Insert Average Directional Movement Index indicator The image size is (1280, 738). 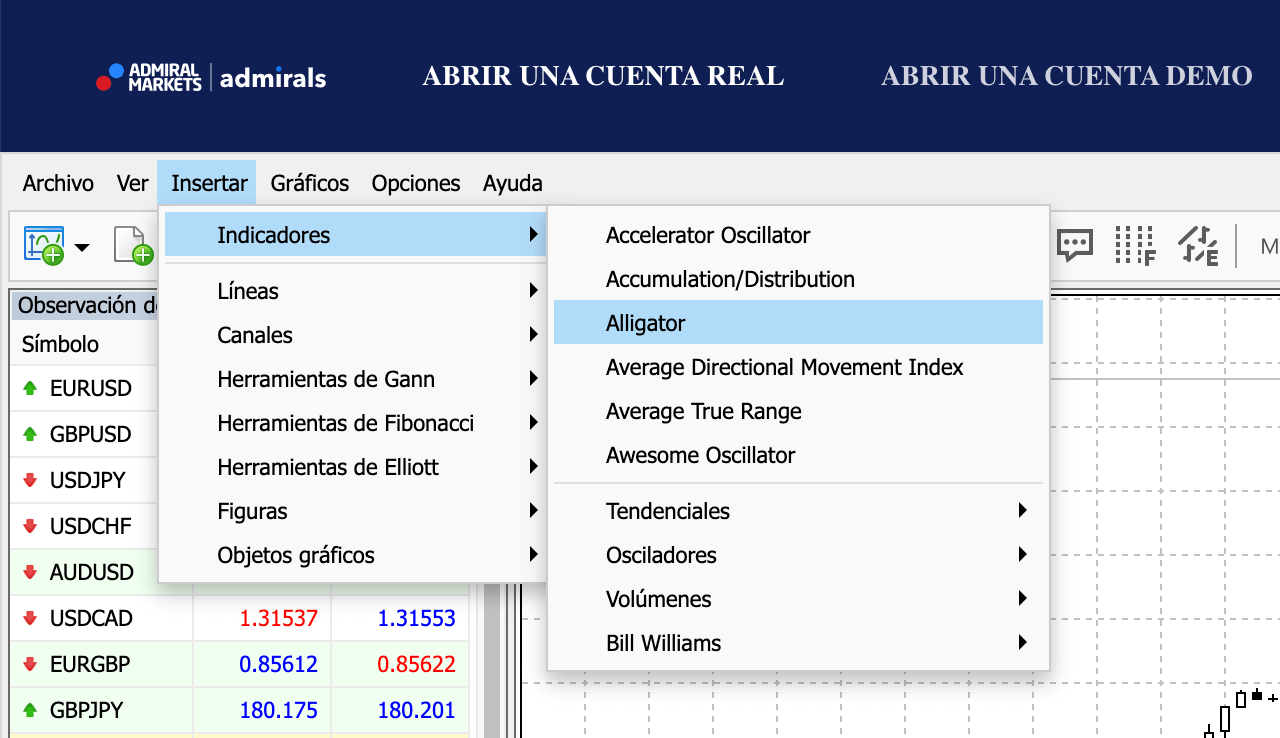point(798,367)
